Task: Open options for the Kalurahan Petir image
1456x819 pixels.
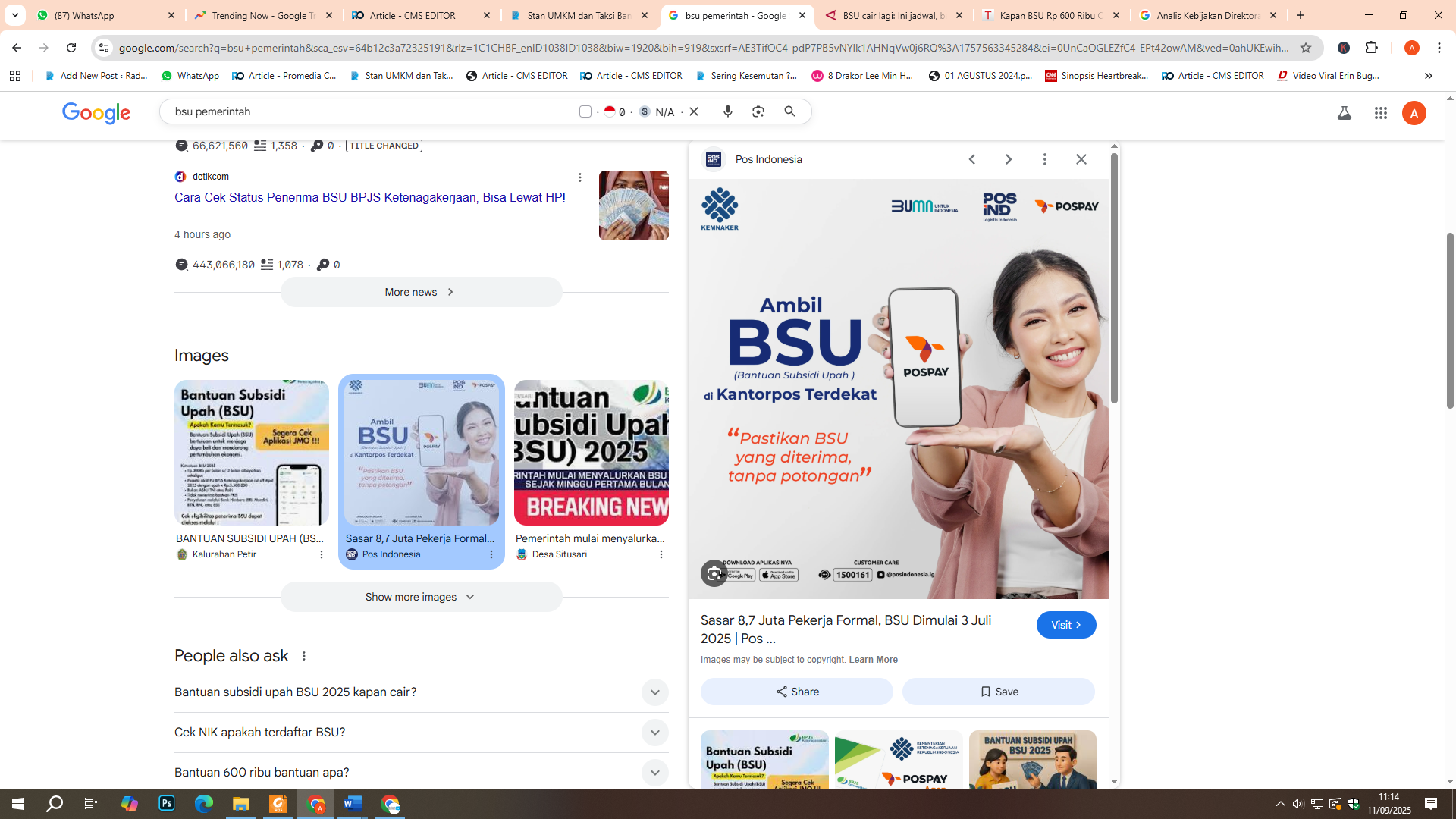Action: click(x=322, y=554)
